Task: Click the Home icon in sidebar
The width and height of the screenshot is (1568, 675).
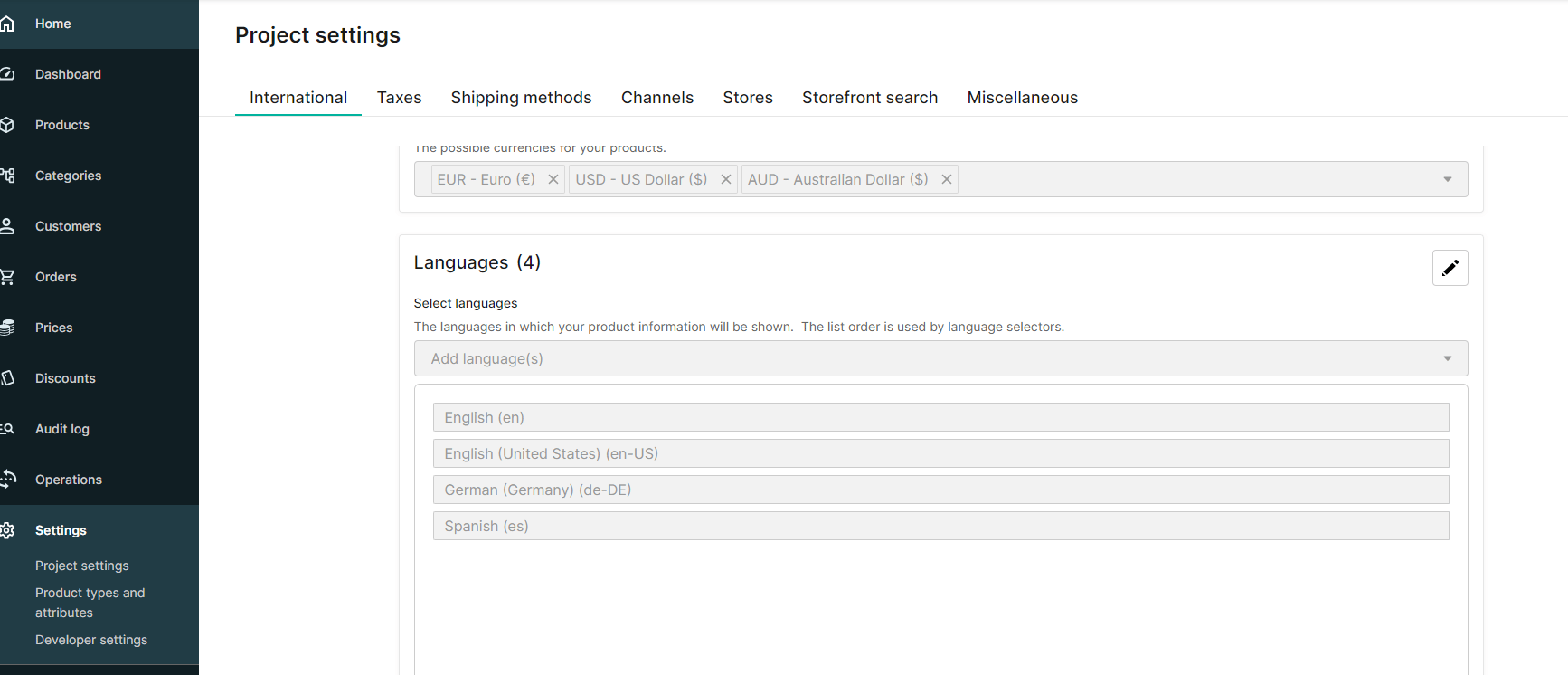Action: coord(6,24)
